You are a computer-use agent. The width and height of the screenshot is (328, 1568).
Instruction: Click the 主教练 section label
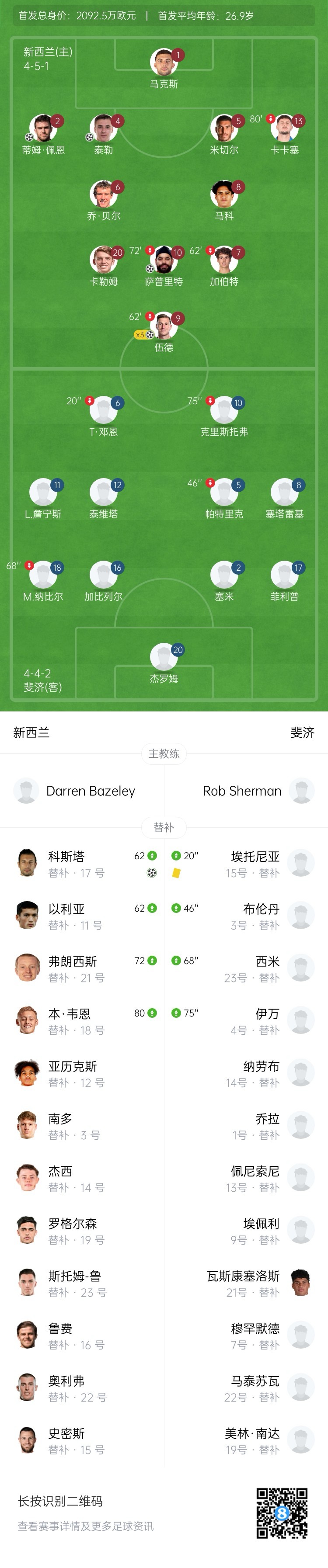[x=164, y=753]
